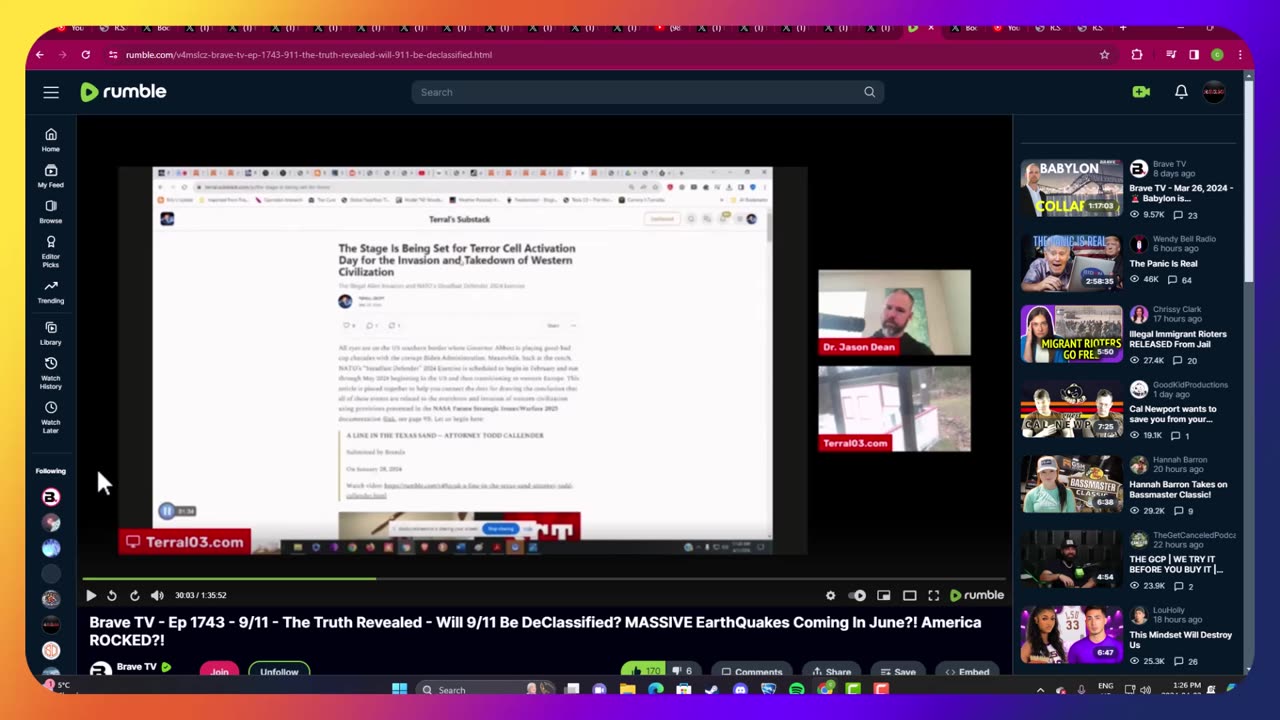Open Trending in the sidebar
This screenshot has height=720, width=1280.
pyautogui.click(x=50, y=292)
